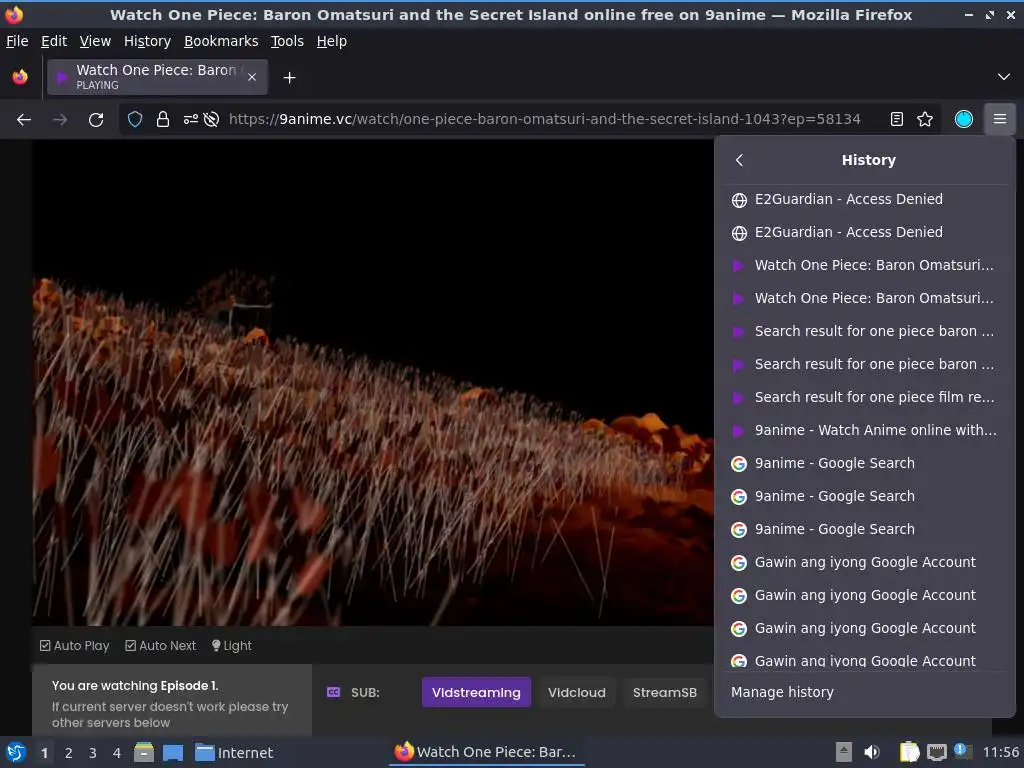Reload the current page
Screen dimensions: 1024x768
[x=96, y=120]
